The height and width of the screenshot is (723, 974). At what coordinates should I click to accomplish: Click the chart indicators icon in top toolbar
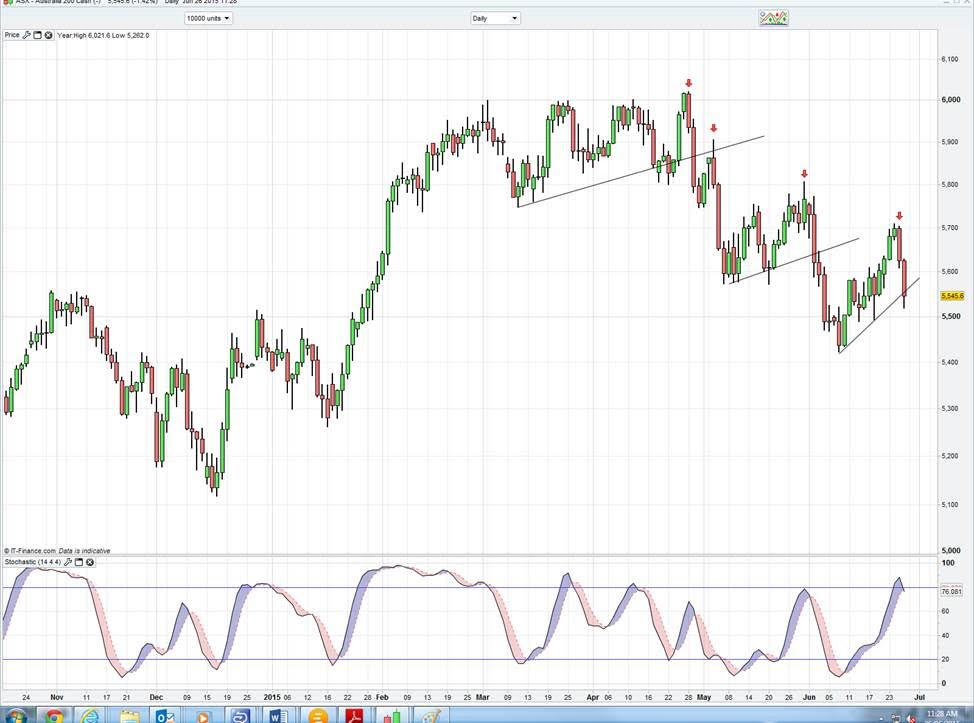[773, 18]
